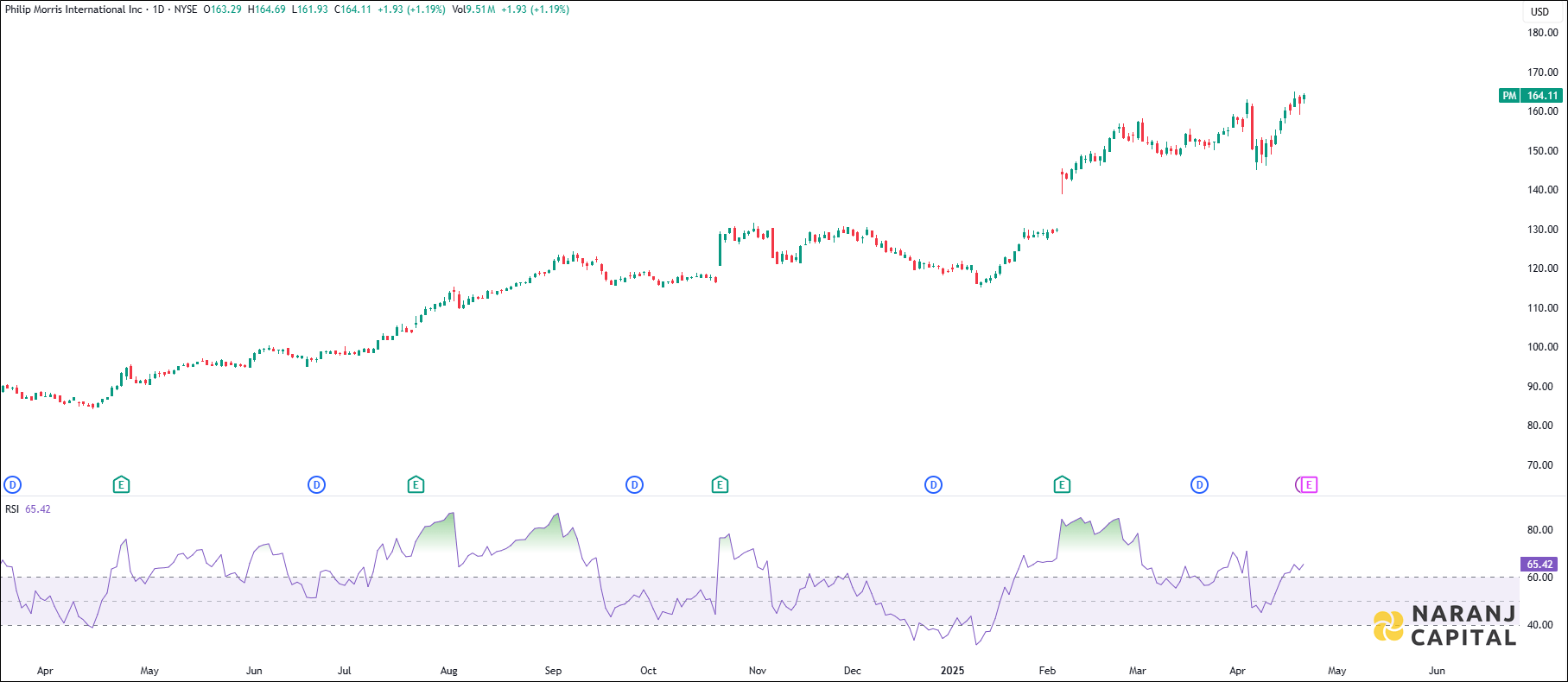
Task: Click the Mar label on the time axis
Action: [x=1138, y=671]
